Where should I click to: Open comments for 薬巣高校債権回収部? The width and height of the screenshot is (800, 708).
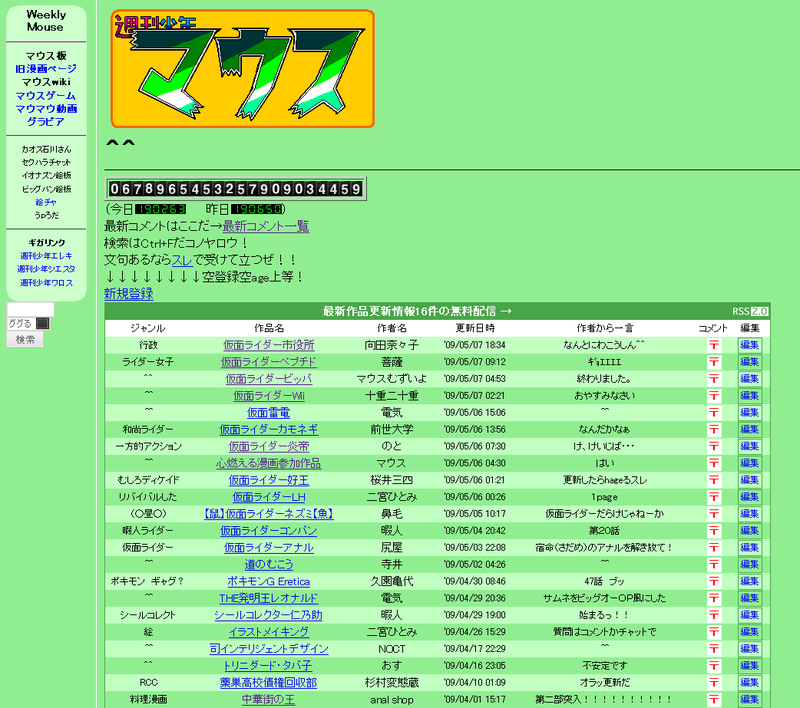(714, 682)
